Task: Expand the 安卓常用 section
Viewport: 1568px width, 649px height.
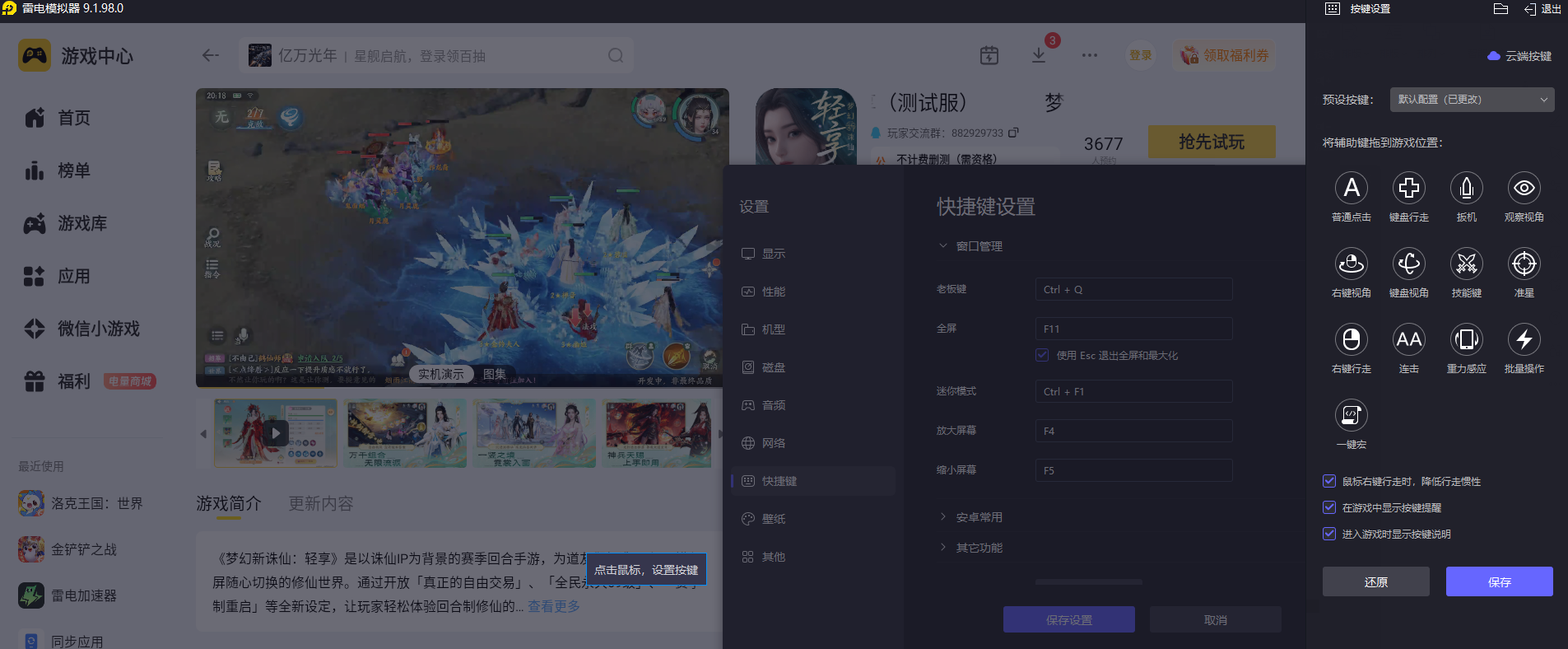Action: [x=970, y=517]
